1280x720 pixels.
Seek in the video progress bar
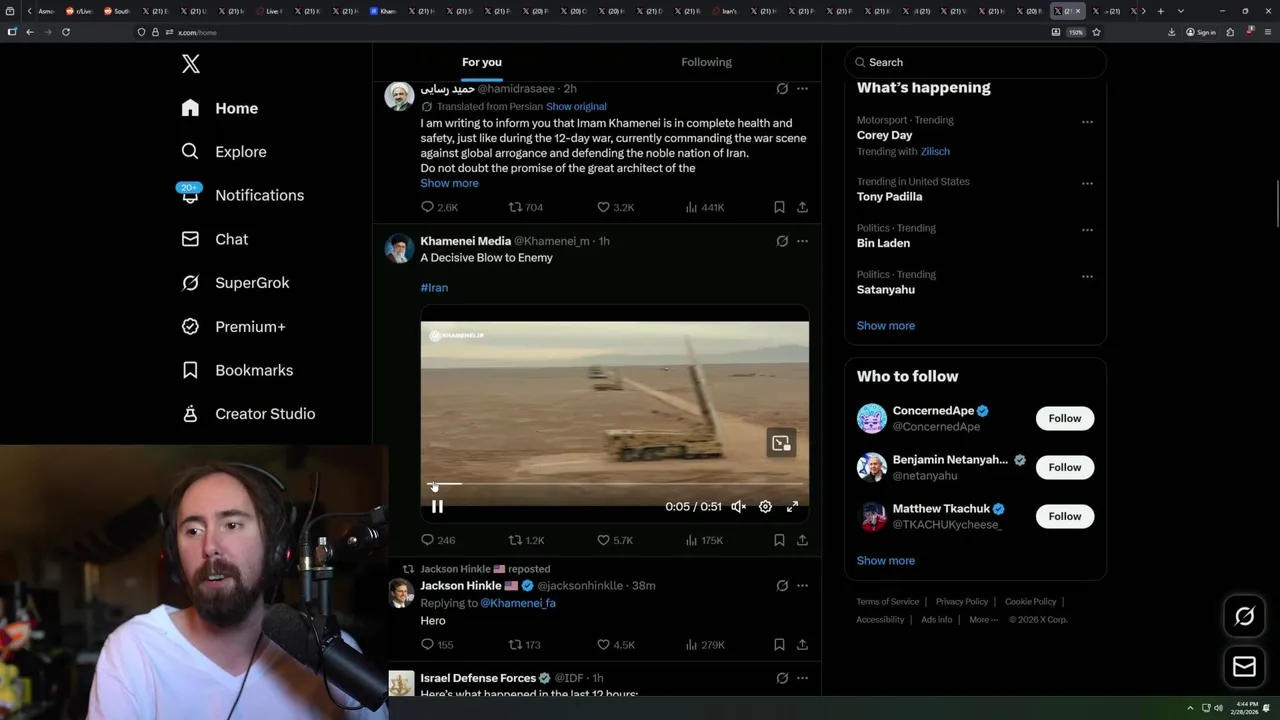click(615, 485)
